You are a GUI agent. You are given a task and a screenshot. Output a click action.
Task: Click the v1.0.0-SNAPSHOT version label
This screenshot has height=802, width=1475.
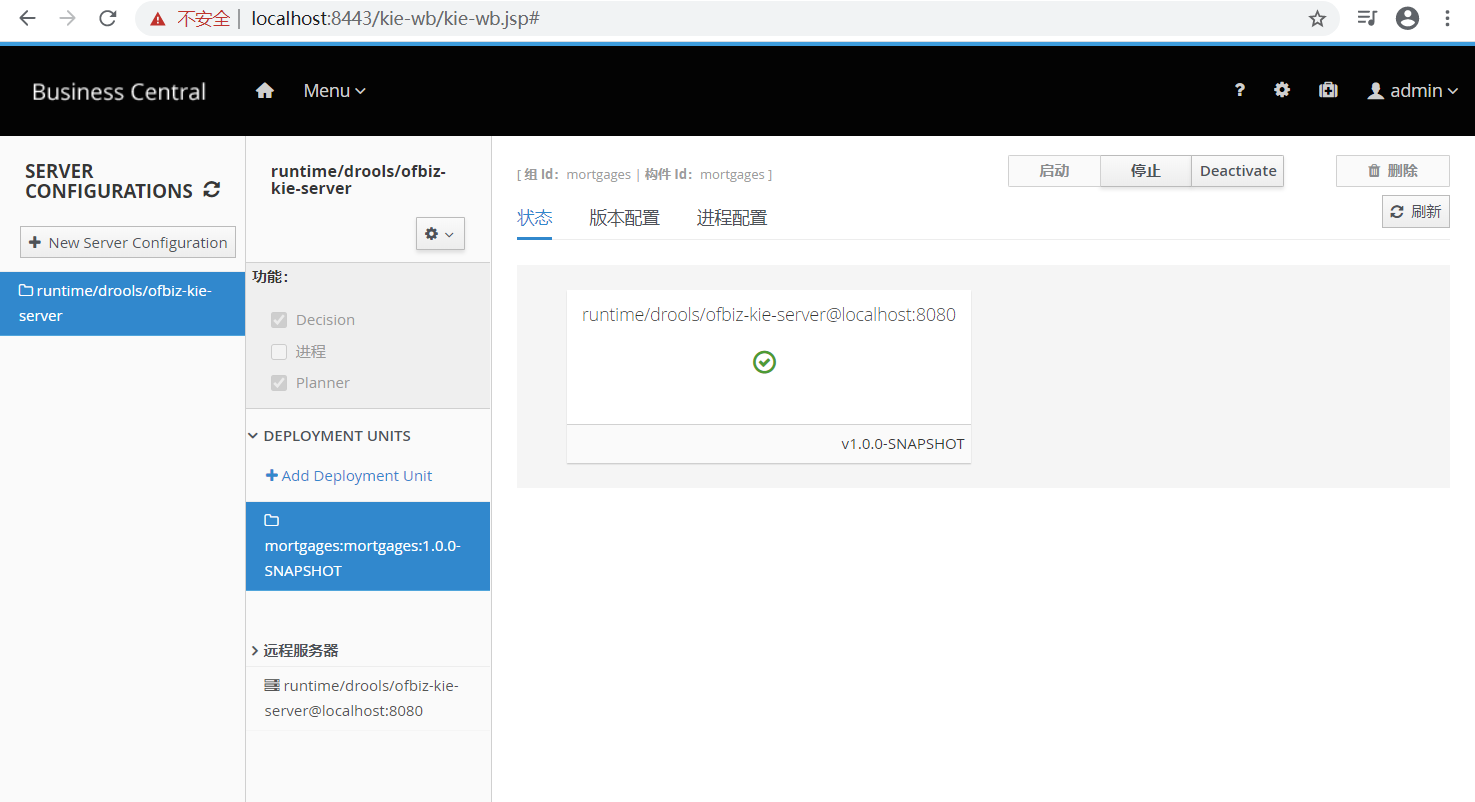pos(903,444)
